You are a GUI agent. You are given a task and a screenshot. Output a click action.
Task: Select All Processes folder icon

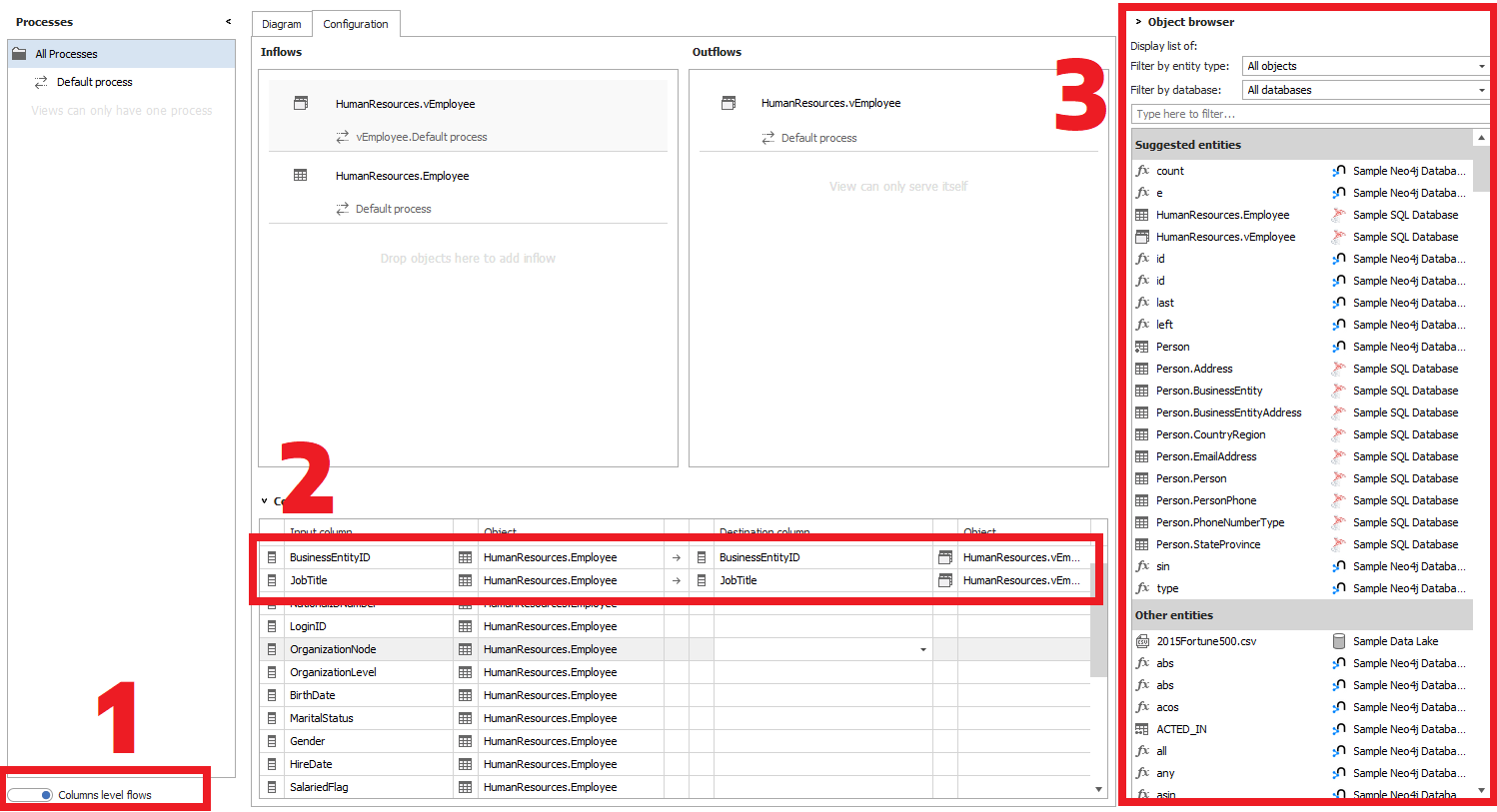[19, 54]
